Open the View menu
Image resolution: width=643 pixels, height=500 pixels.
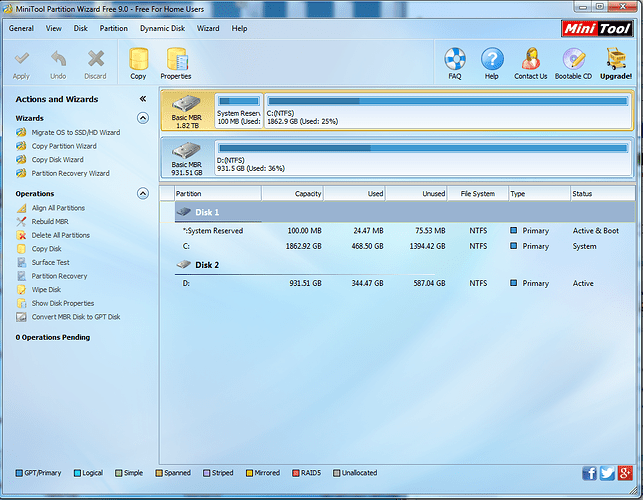click(54, 28)
